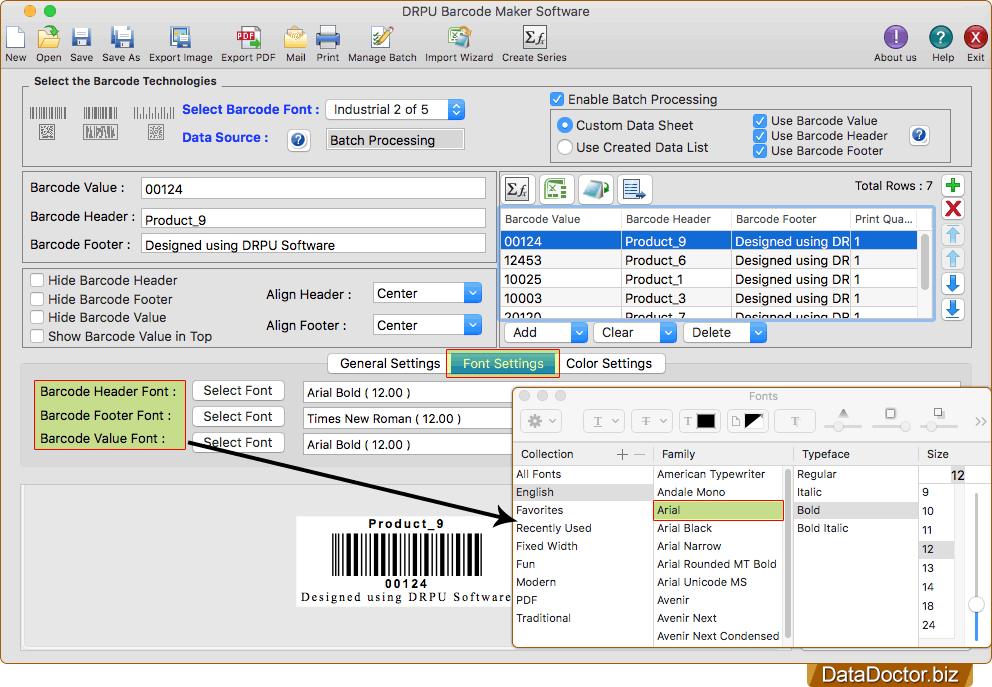Open the underline style dropdown in Fonts panel
The height and width of the screenshot is (687, 992).
click(x=604, y=421)
